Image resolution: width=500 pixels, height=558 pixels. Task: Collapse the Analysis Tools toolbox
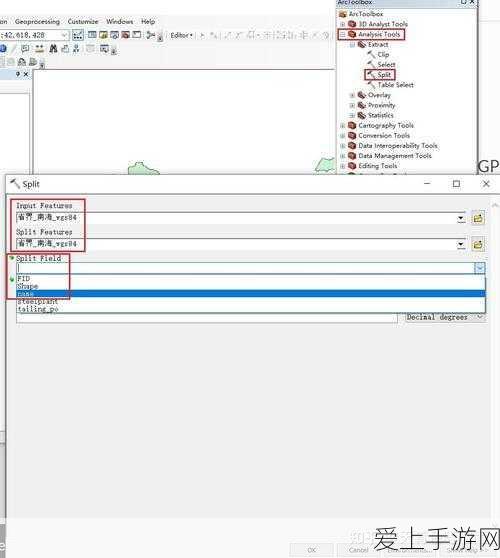pos(342,34)
